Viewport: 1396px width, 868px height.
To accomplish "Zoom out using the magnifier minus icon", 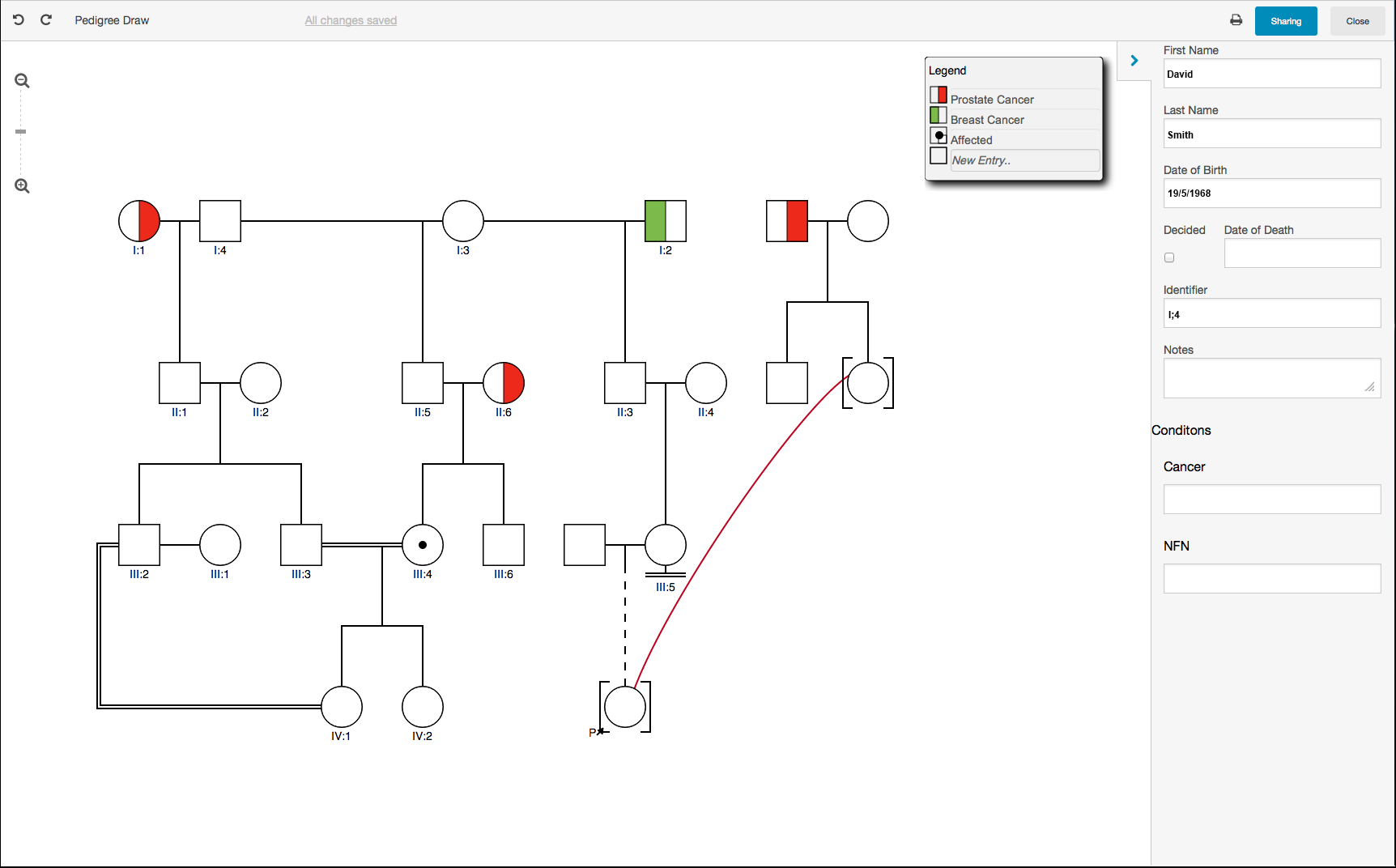I will (21, 80).
